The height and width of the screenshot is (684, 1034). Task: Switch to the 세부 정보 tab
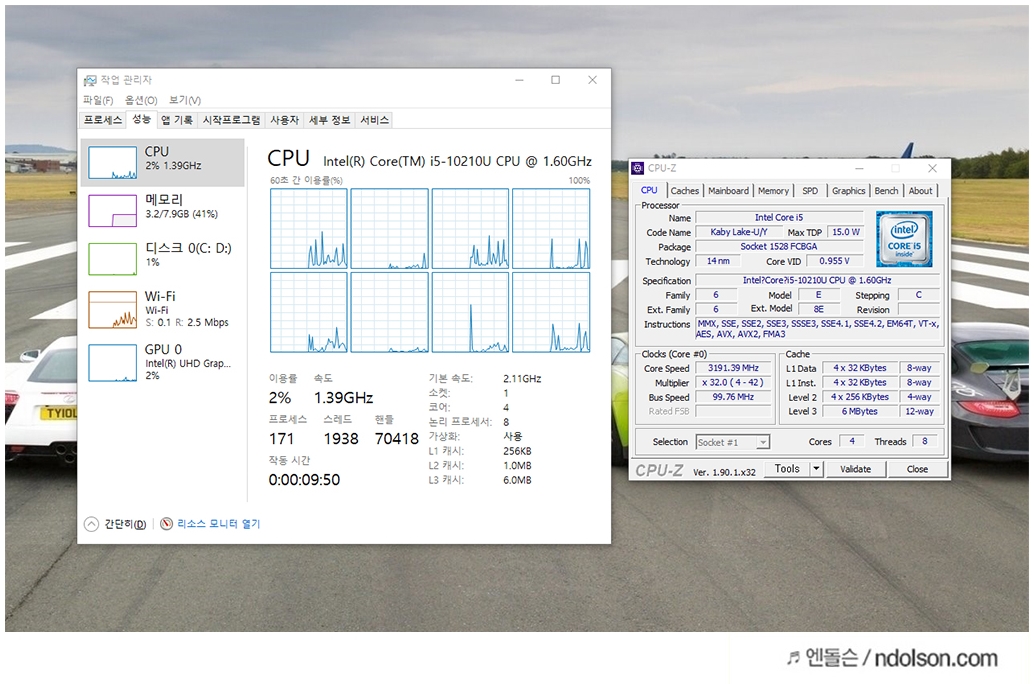click(330, 120)
